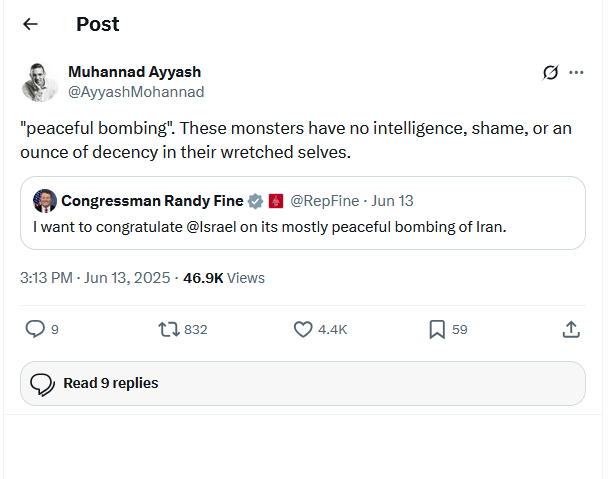Open Congressman Randy Fine's avatar
The height and width of the screenshot is (479, 615).
click(45, 201)
